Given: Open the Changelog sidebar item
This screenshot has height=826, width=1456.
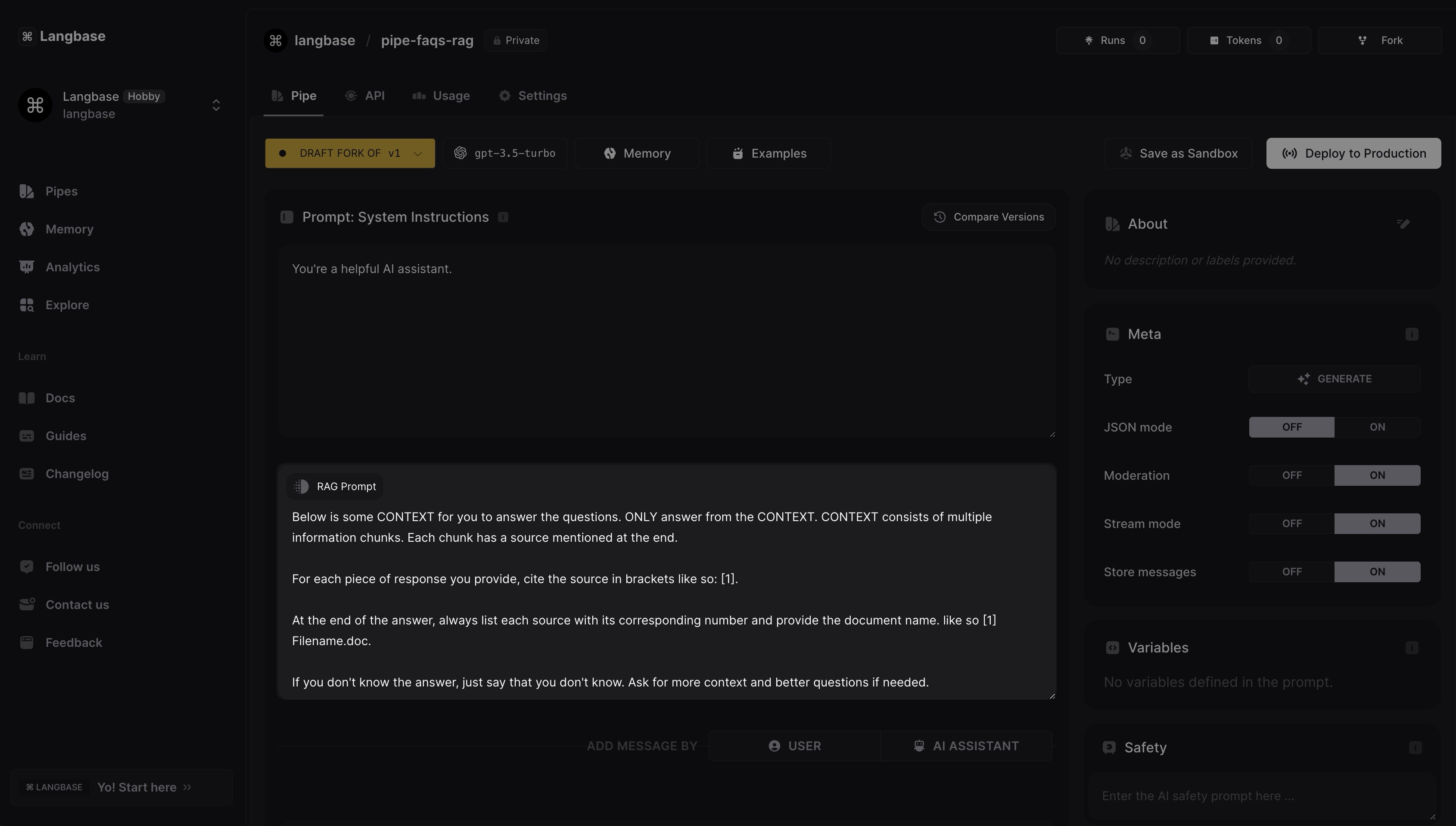Looking at the screenshot, I should (x=77, y=474).
